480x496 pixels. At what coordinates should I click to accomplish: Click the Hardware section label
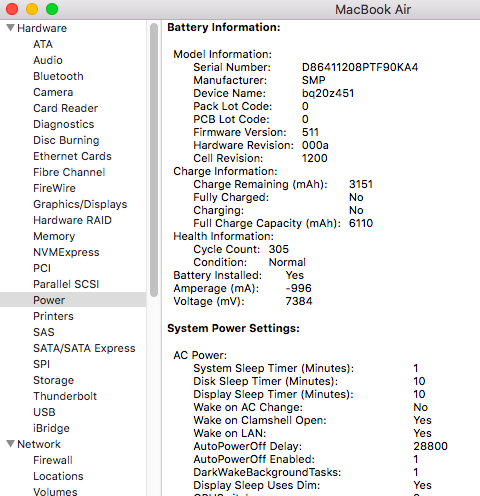(x=42, y=28)
